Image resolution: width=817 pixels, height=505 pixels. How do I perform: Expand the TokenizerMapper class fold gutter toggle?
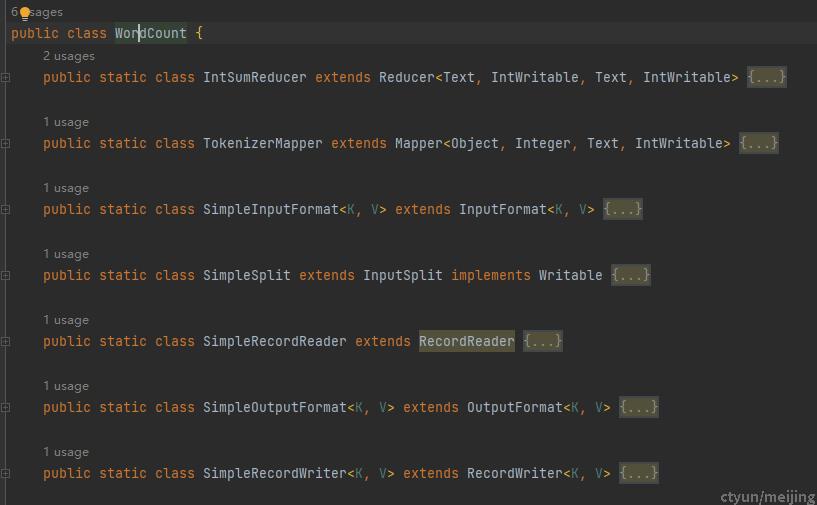5,143
